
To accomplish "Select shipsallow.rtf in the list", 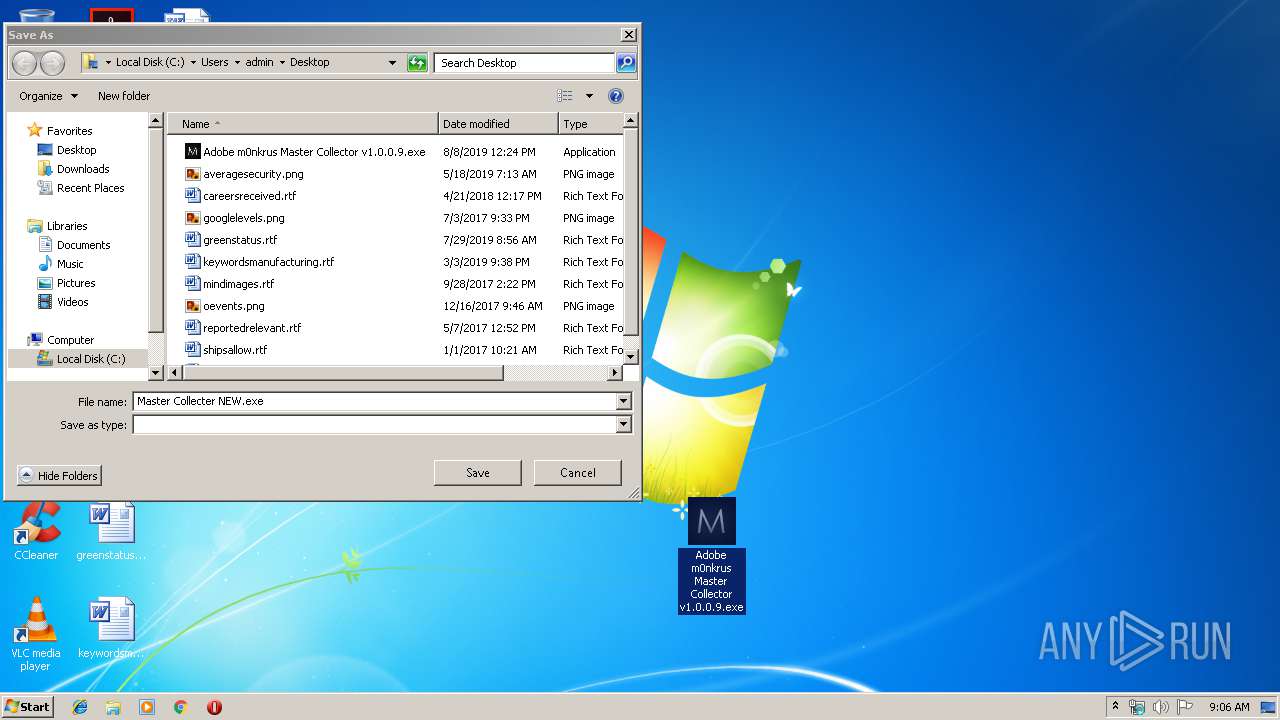I will (235, 350).
